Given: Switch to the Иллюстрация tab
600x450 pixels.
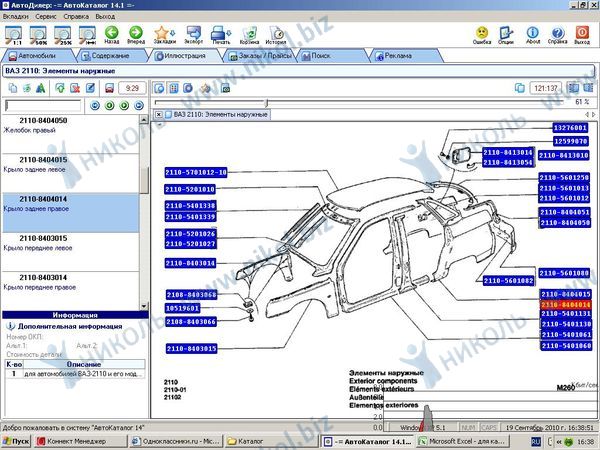Looking at the screenshot, I should 185,56.
